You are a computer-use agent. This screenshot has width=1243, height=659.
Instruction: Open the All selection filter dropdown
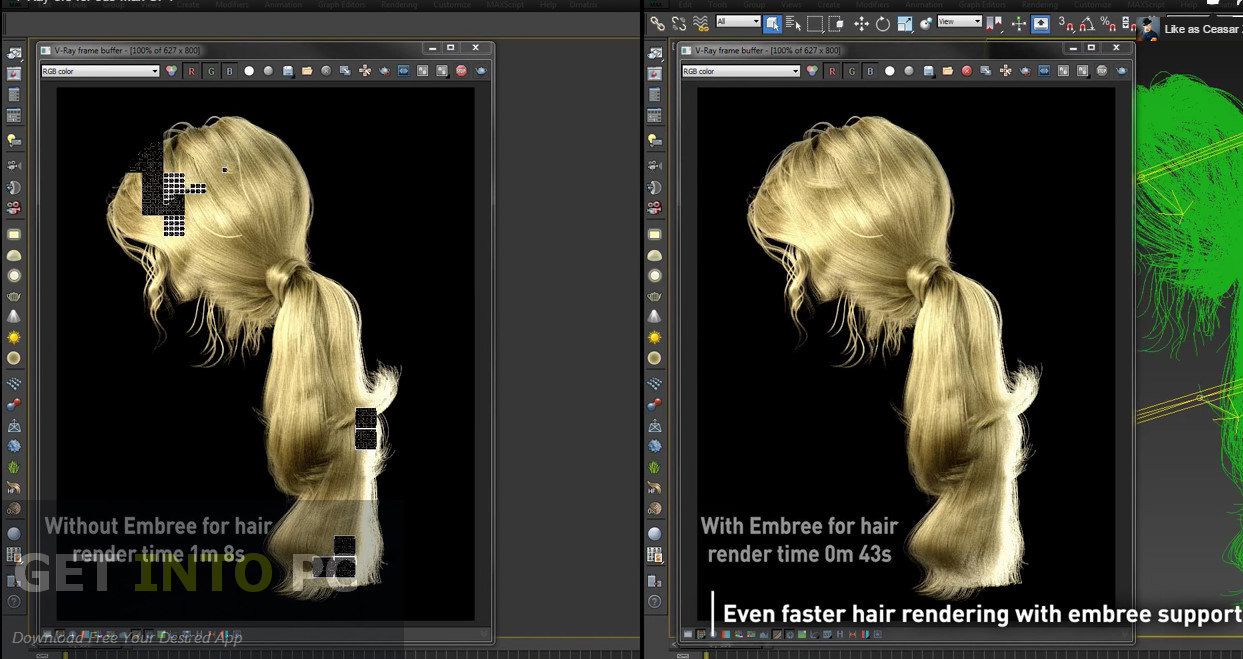(738, 21)
